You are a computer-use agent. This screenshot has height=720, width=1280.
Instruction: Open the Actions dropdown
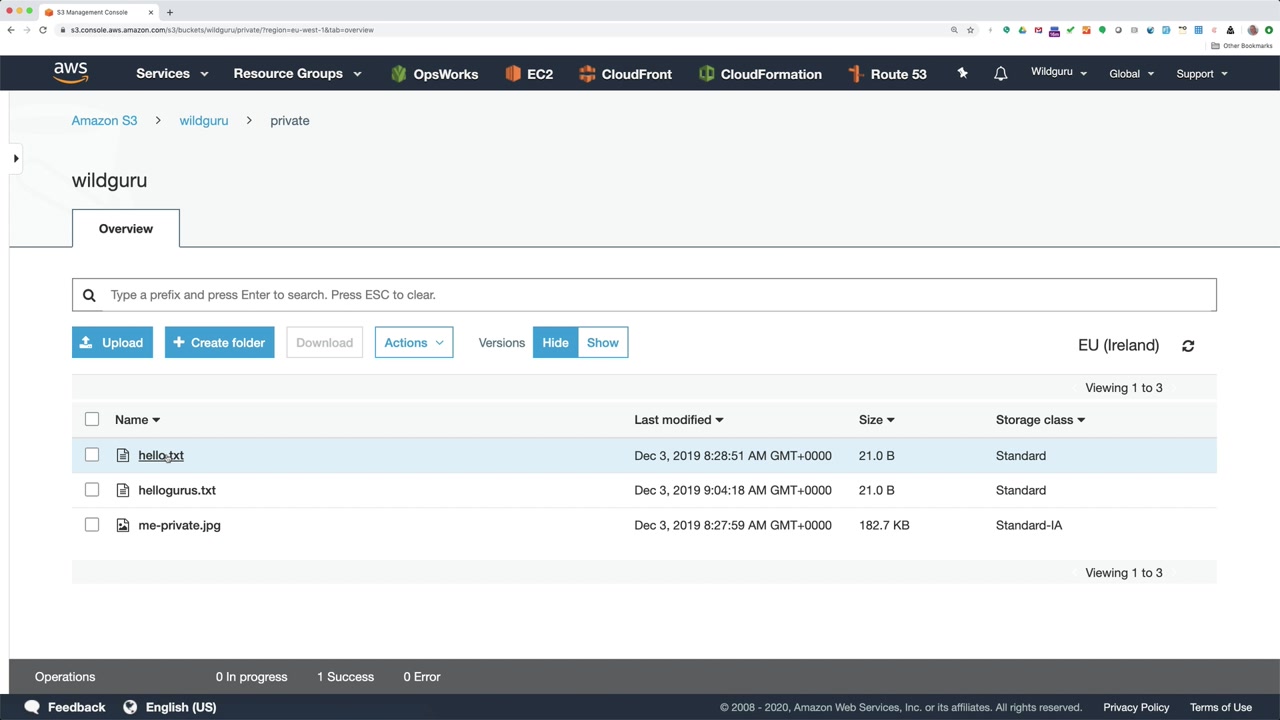click(414, 343)
